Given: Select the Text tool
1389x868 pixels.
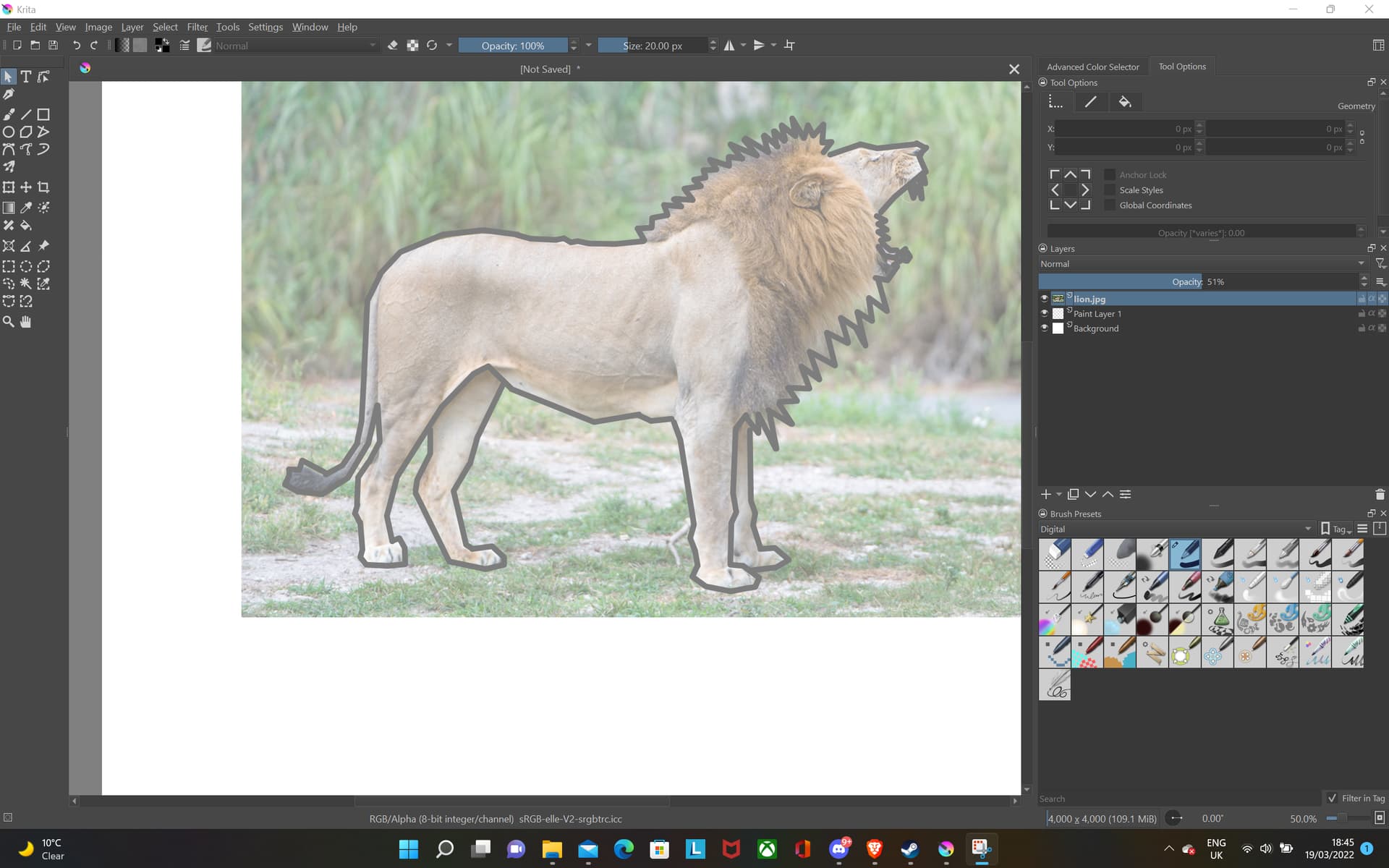Looking at the screenshot, I should click(x=26, y=76).
